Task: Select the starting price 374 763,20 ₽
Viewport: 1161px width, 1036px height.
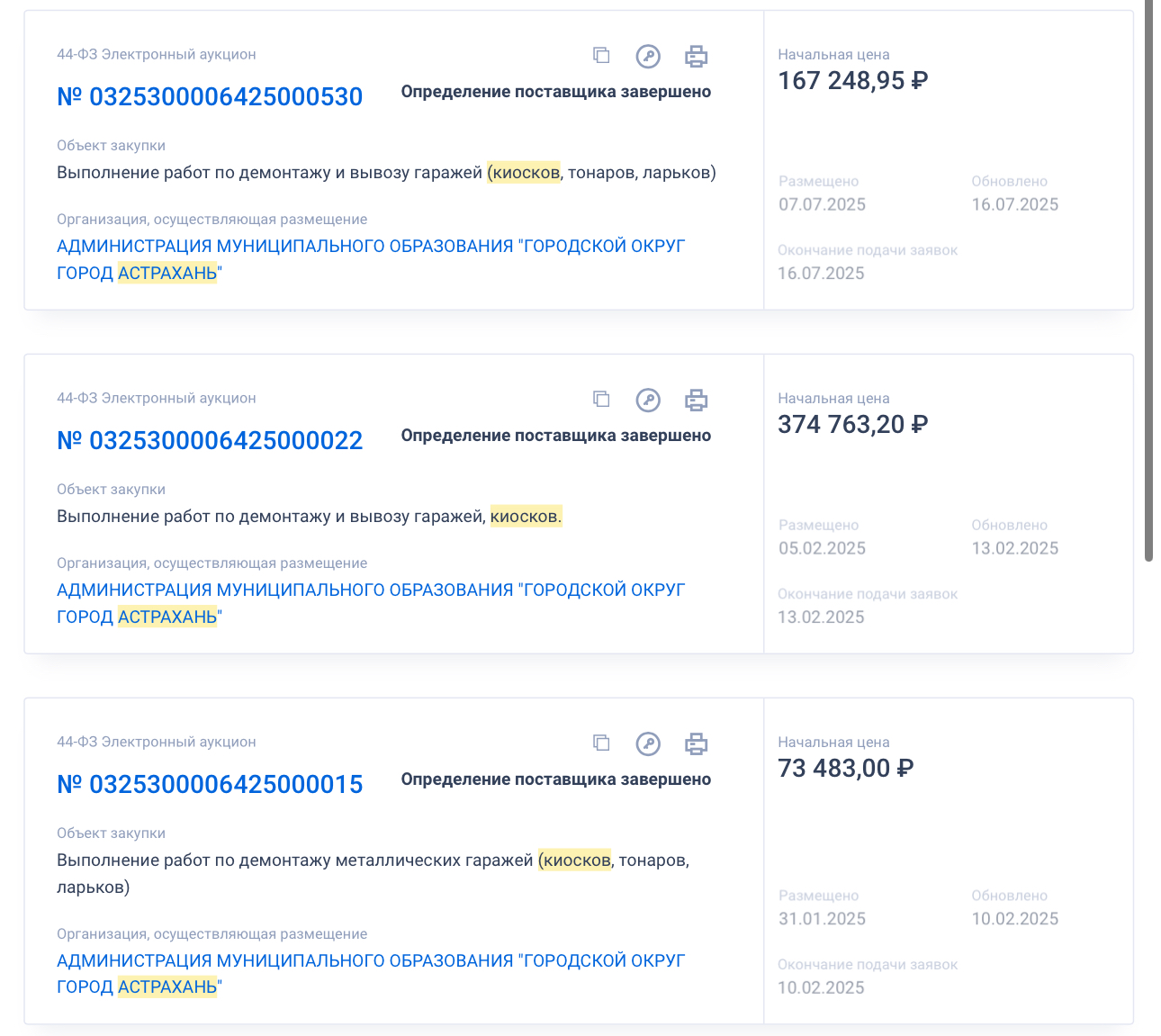Action: click(x=852, y=425)
